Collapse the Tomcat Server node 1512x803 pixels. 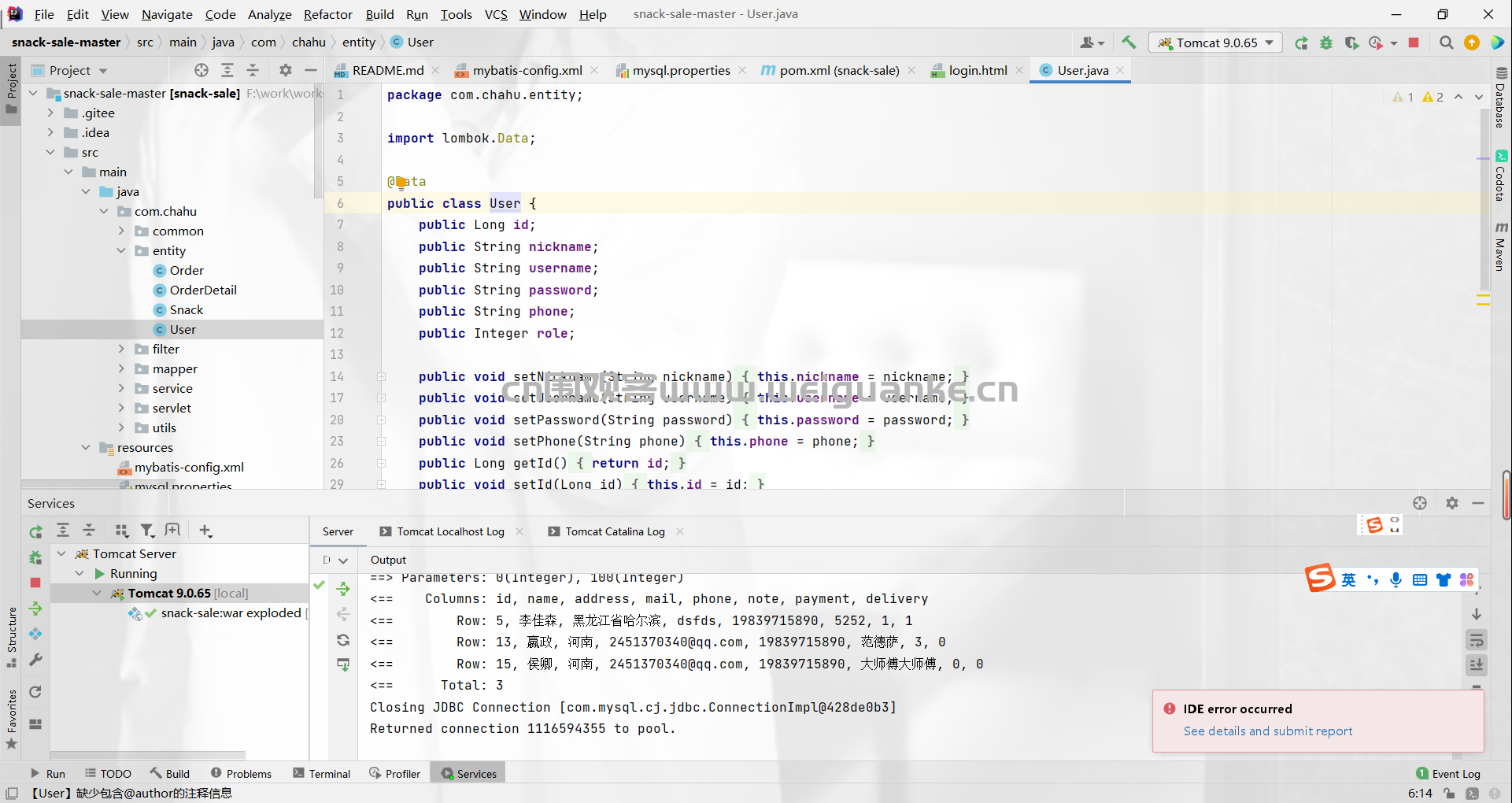pos(61,553)
